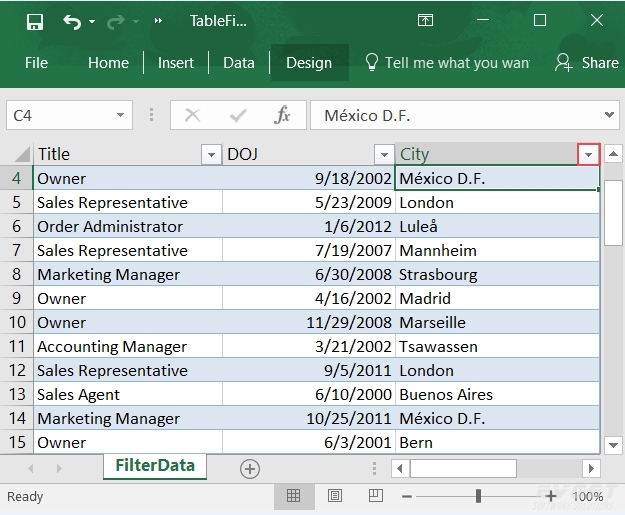
Task: Click the Save icon in title bar
Action: pos(34,21)
